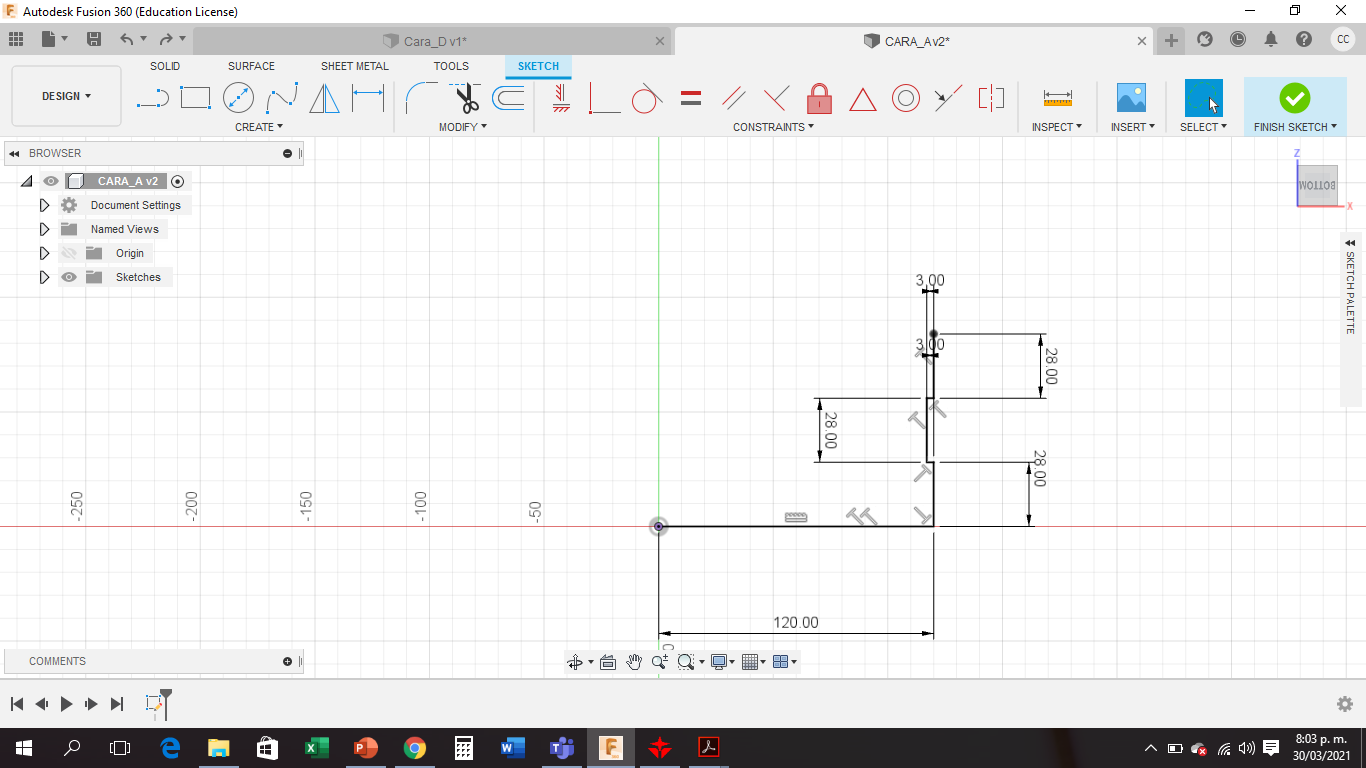Expand the Origin node

tap(44, 253)
